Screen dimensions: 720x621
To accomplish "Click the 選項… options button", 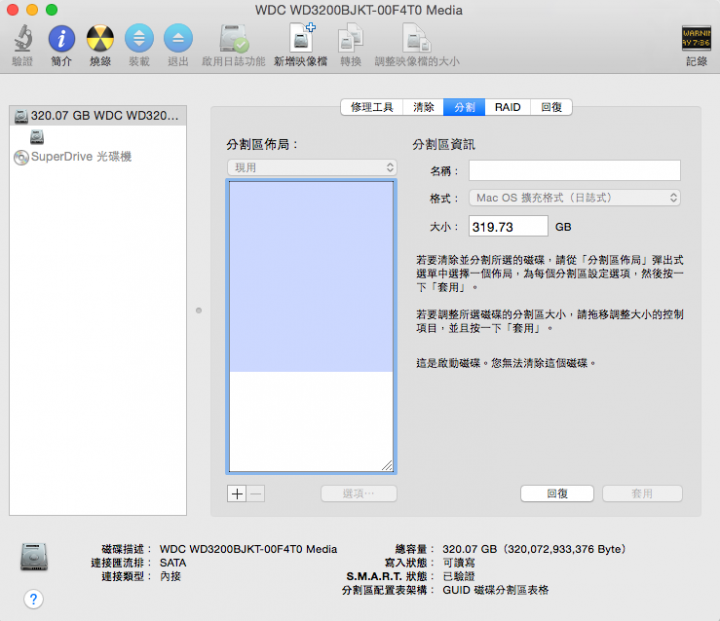I will (x=359, y=494).
